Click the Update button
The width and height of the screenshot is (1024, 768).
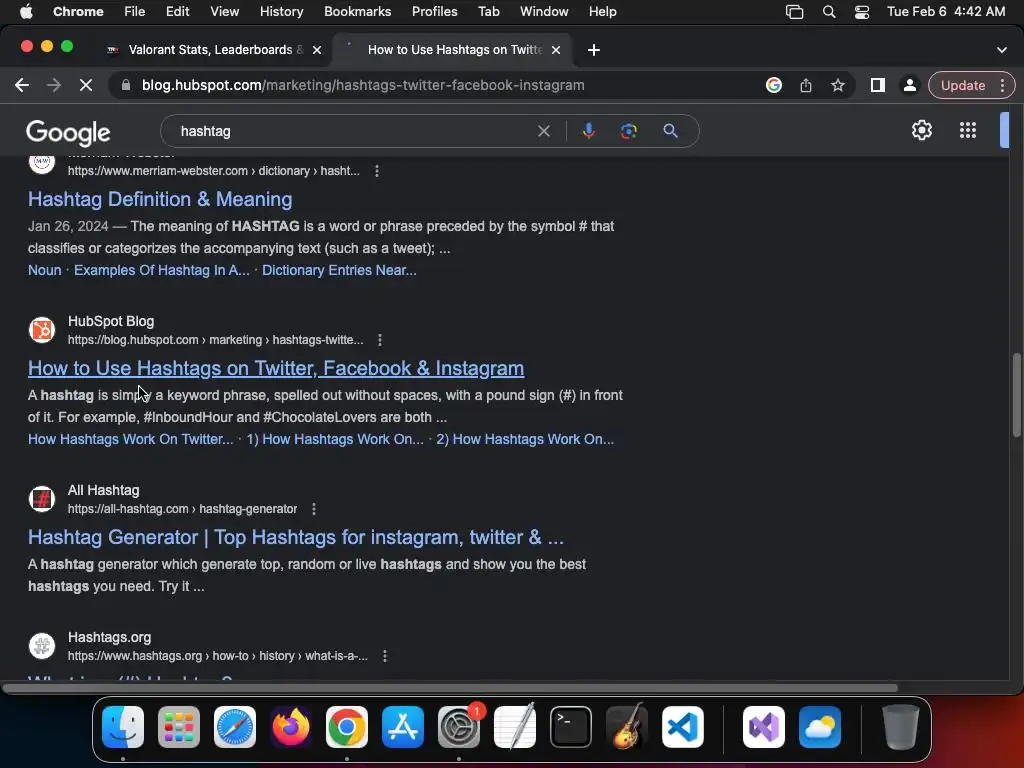[x=963, y=85]
